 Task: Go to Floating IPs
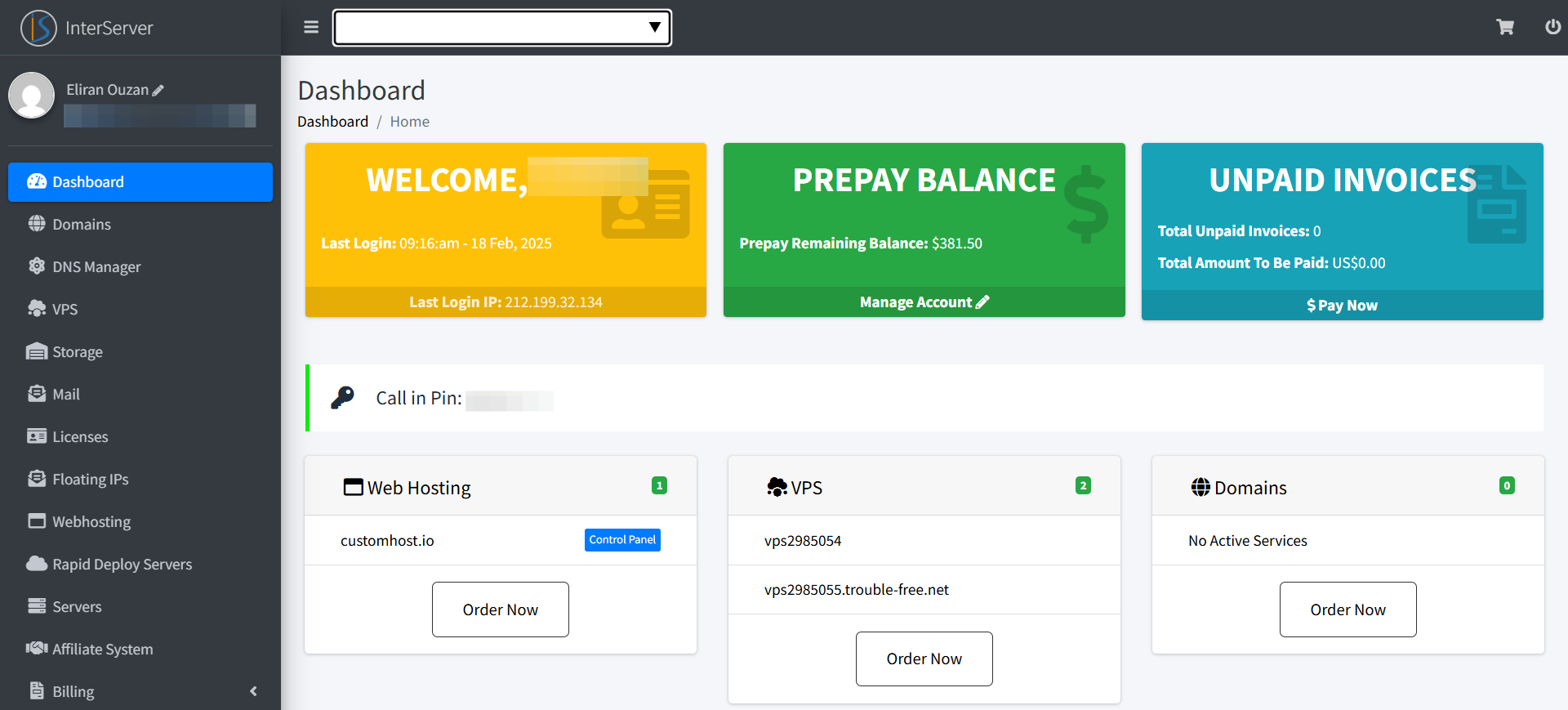pyautogui.click(x=140, y=480)
